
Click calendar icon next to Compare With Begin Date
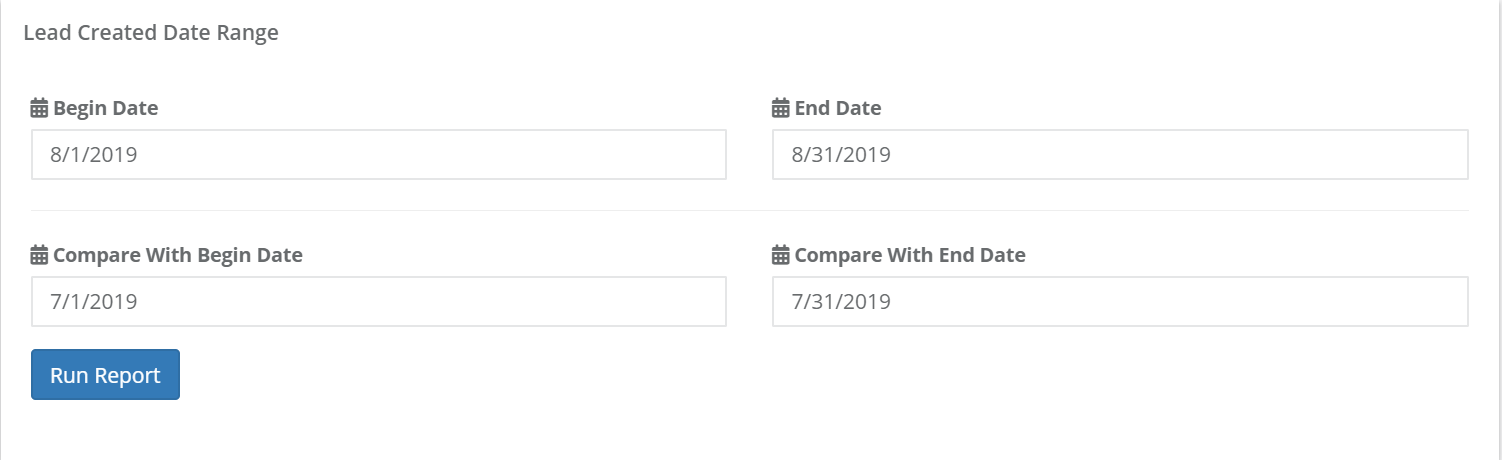[39, 255]
